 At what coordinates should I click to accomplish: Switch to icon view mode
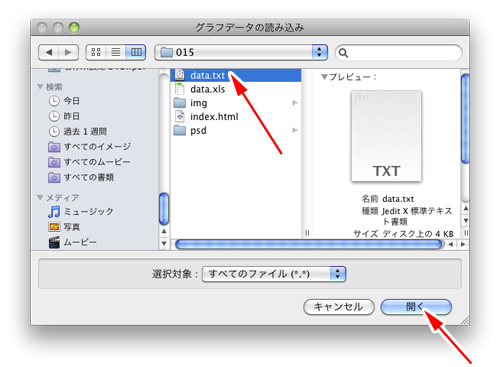[x=96, y=52]
